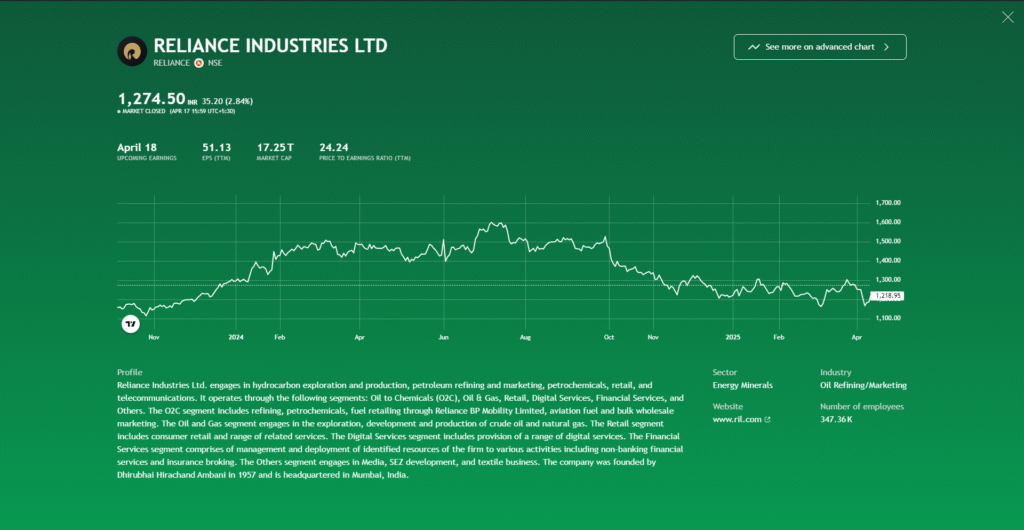Click the 1,600.00 axis label
Image resolution: width=1024 pixels, height=530 pixels.
pos(888,222)
